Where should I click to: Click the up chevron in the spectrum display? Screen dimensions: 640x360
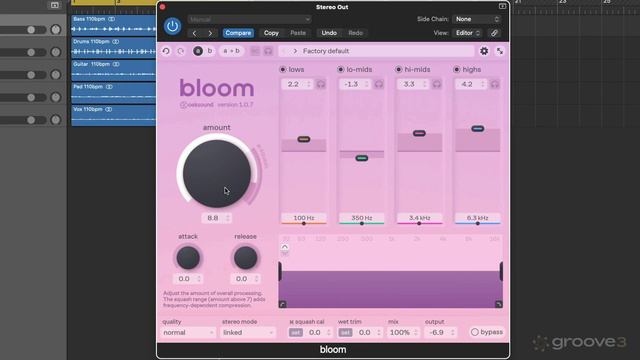284,247
